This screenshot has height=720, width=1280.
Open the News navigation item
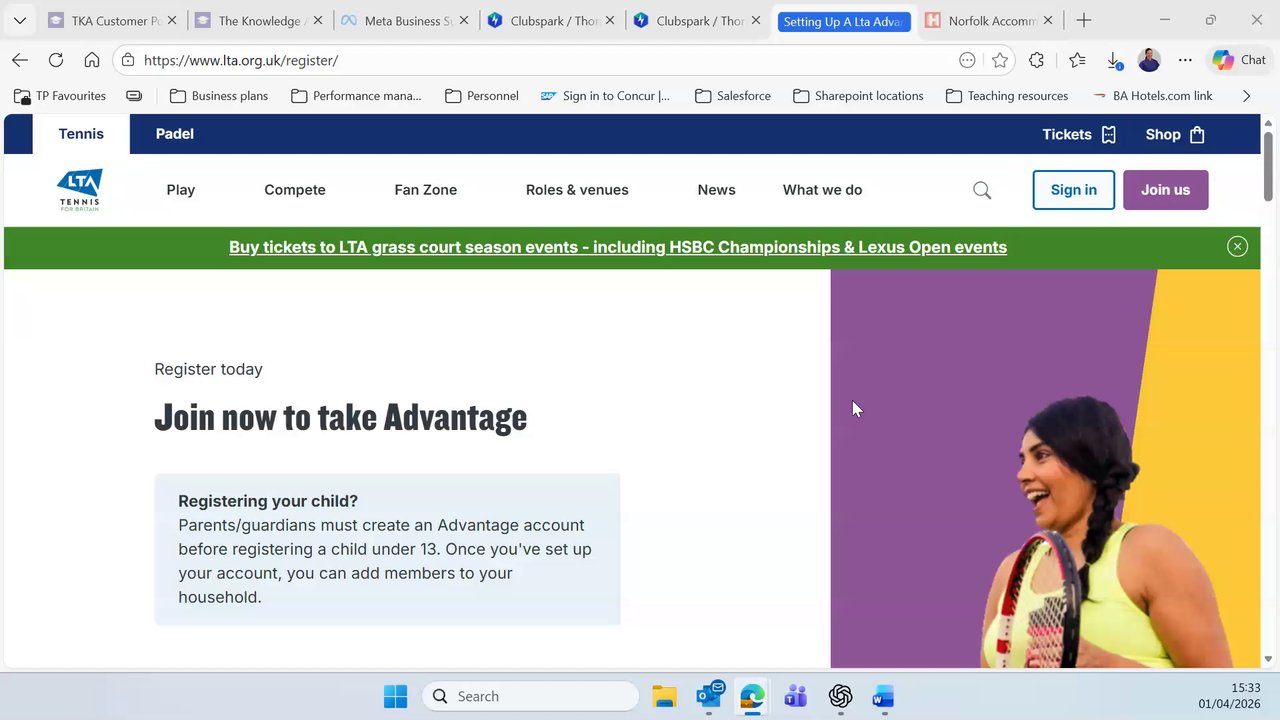coord(716,190)
